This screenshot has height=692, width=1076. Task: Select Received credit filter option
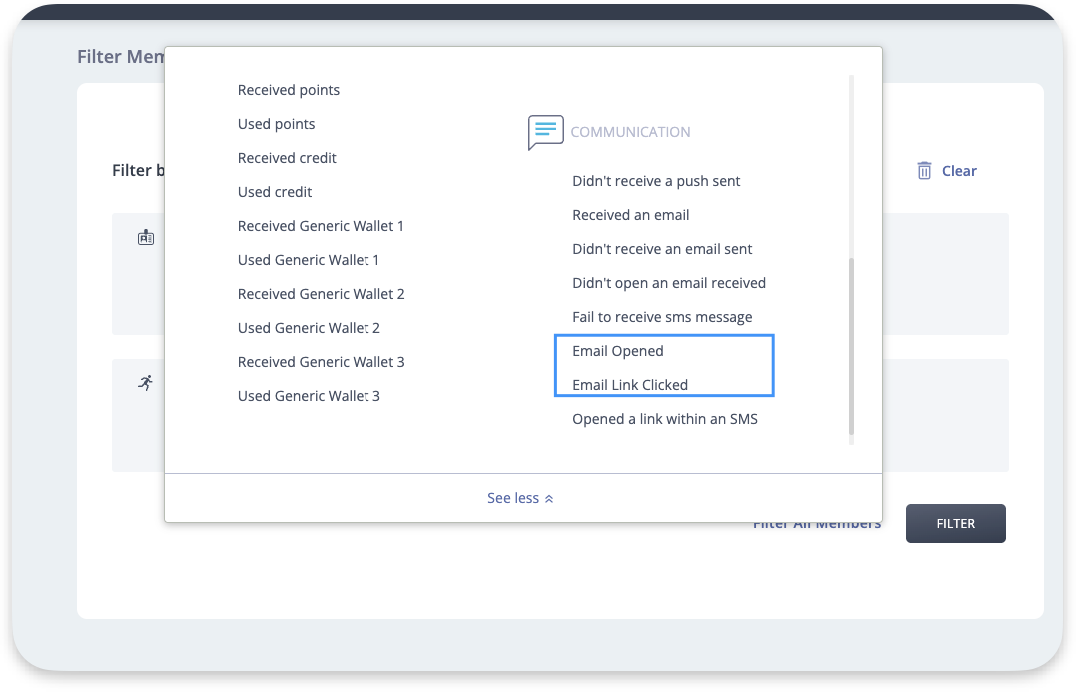(287, 158)
